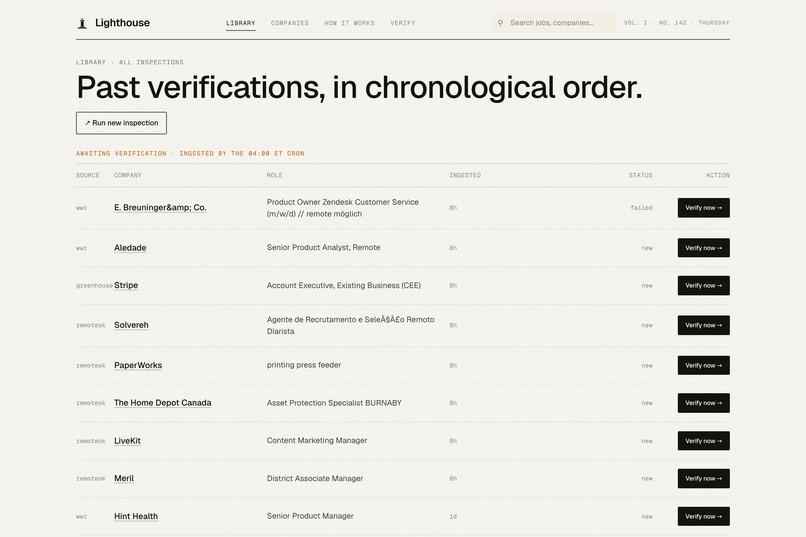Click the Lighthouse brand name
Viewport: 806px width, 537px height.
[122, 23]
